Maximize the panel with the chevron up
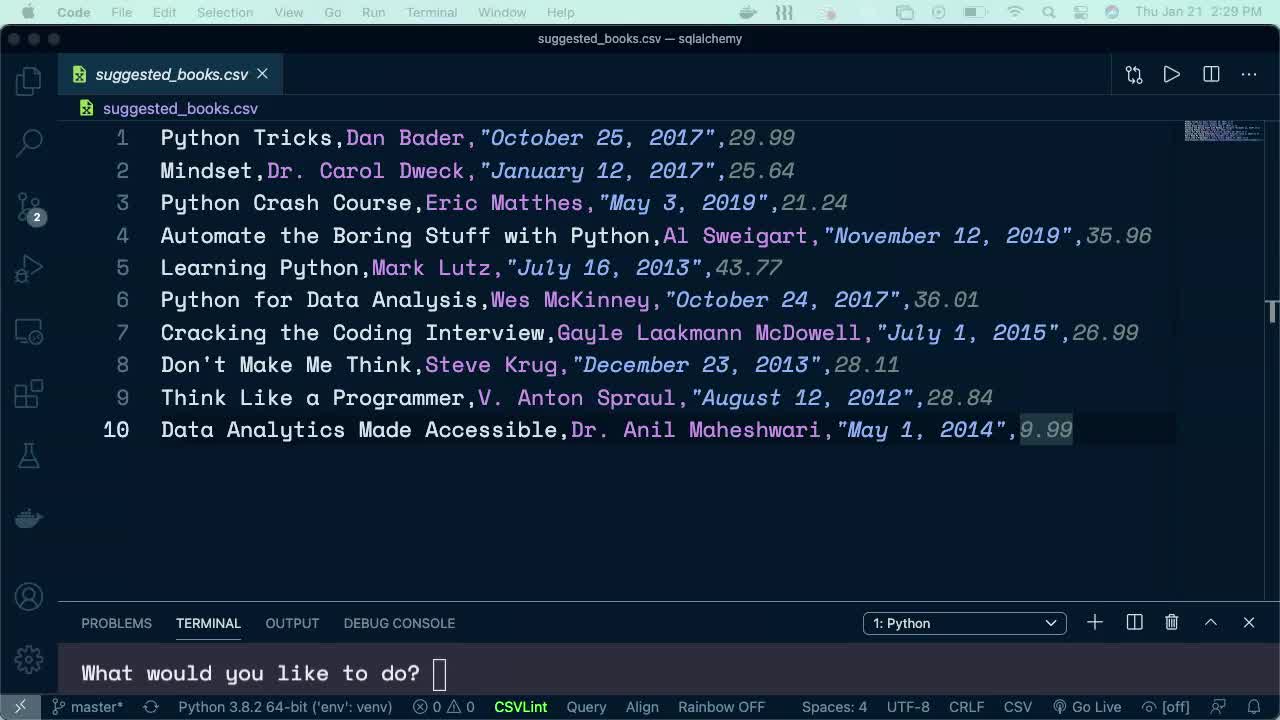The image size is (1280, 720). [1210, 623]
